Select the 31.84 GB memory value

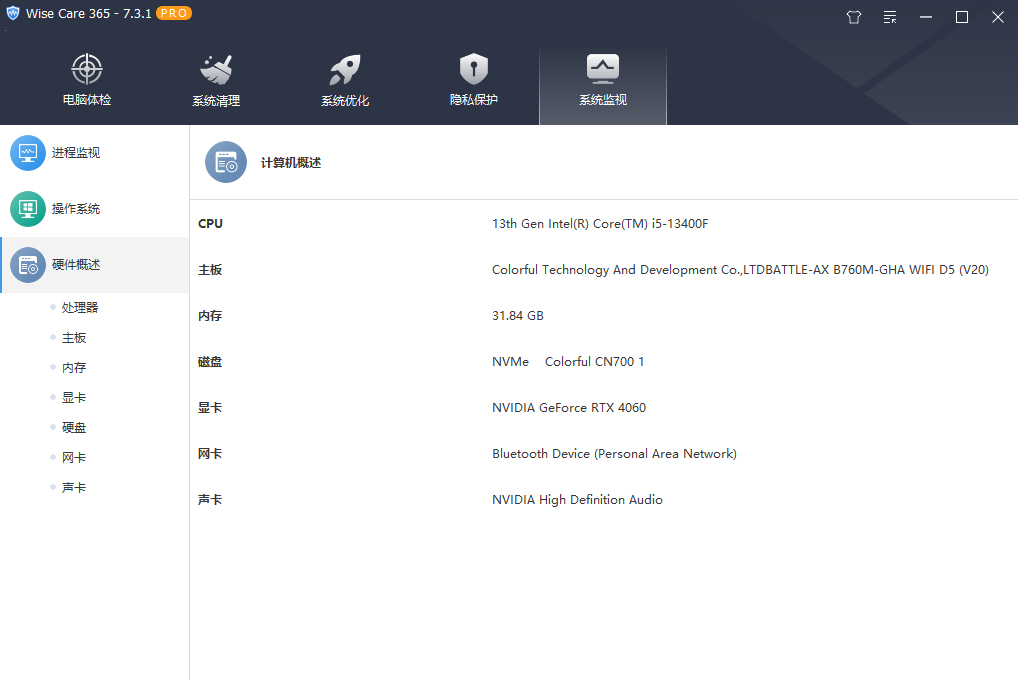(x=517, y=316)
